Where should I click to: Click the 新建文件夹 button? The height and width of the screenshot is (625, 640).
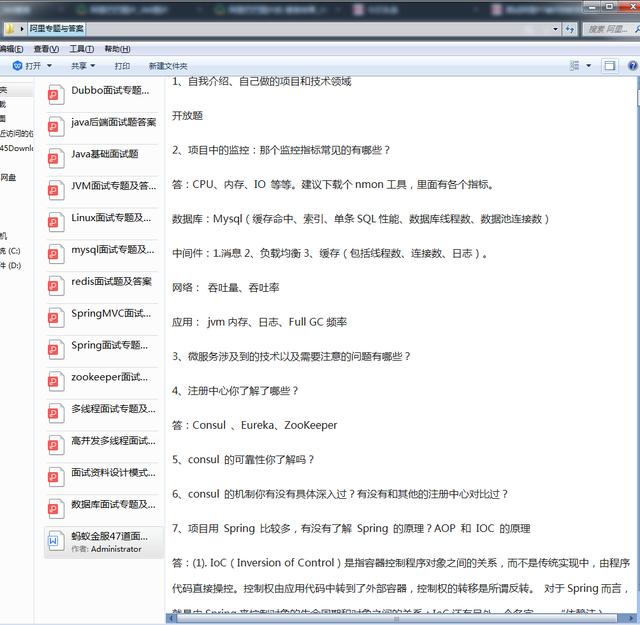pyautogui.click(x=168, y=66)
